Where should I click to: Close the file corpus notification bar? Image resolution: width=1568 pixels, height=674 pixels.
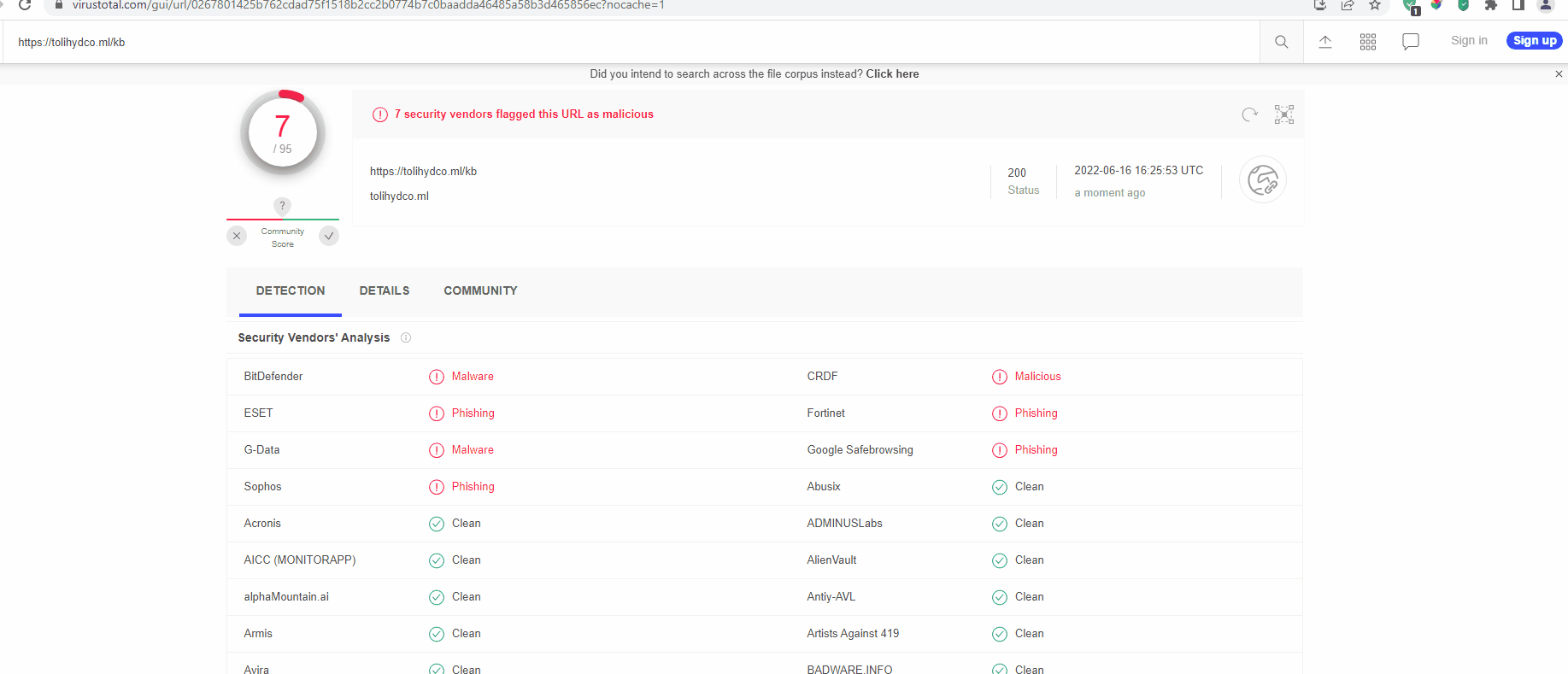(1559, 74)
